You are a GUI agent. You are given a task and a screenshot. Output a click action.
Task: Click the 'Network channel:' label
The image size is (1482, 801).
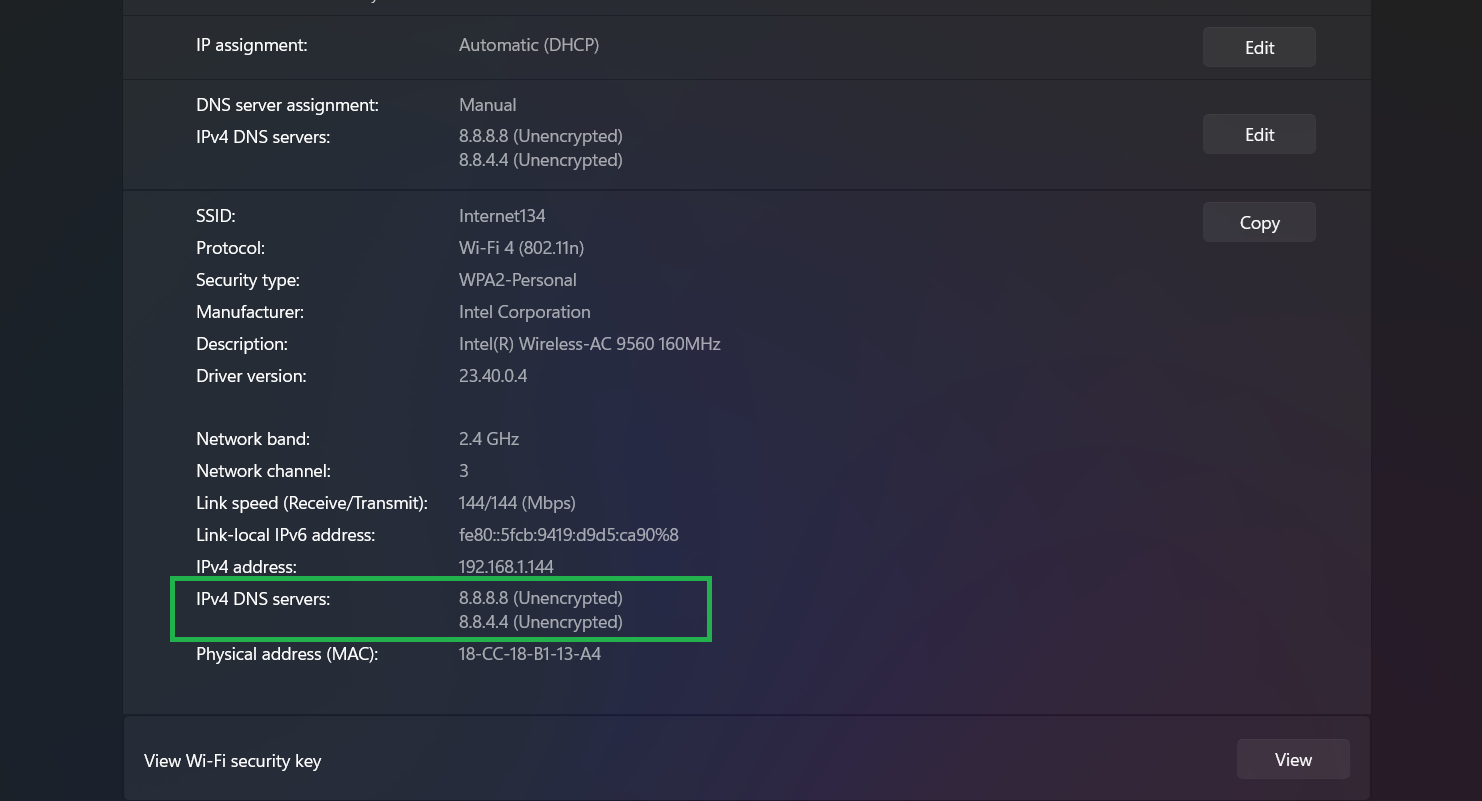pos(263,471)
